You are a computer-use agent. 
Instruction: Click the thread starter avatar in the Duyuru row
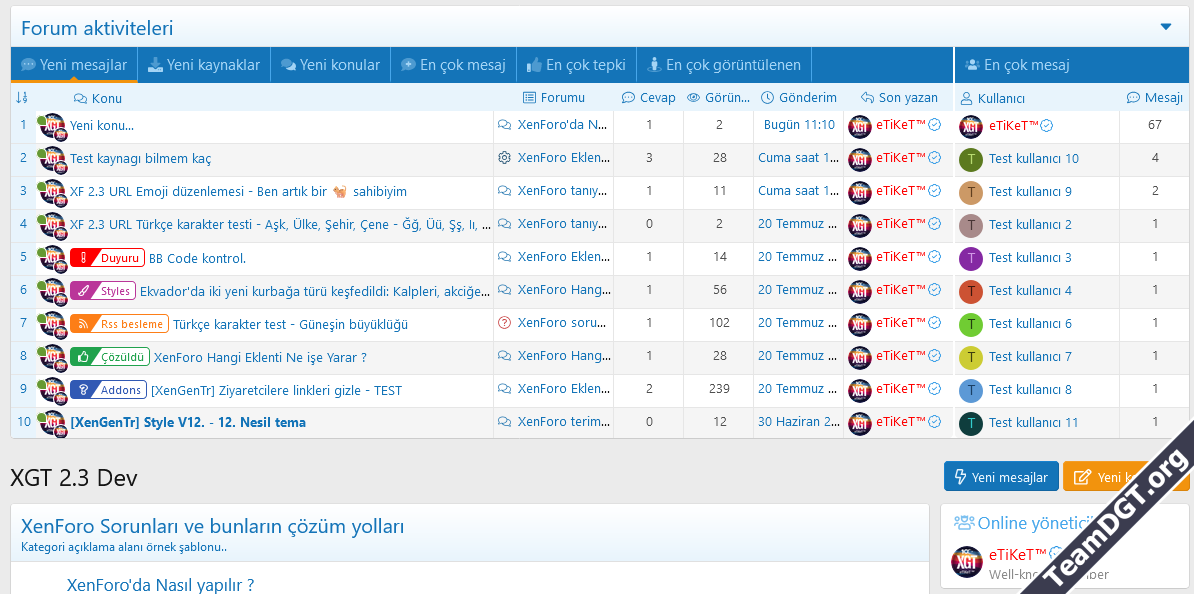53,258
